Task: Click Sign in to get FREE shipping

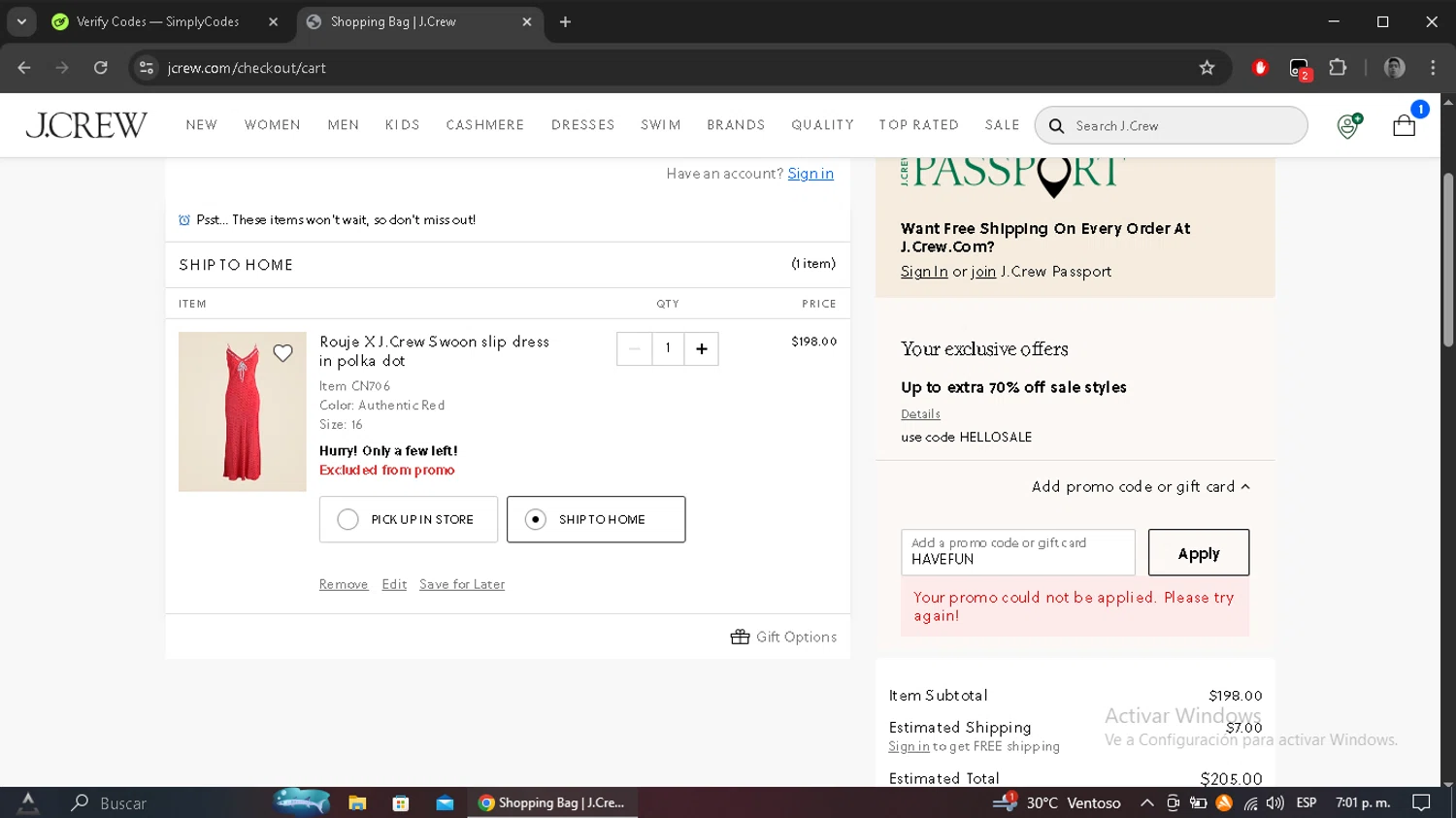Action: pyautogui.click(x=909, y=746)
